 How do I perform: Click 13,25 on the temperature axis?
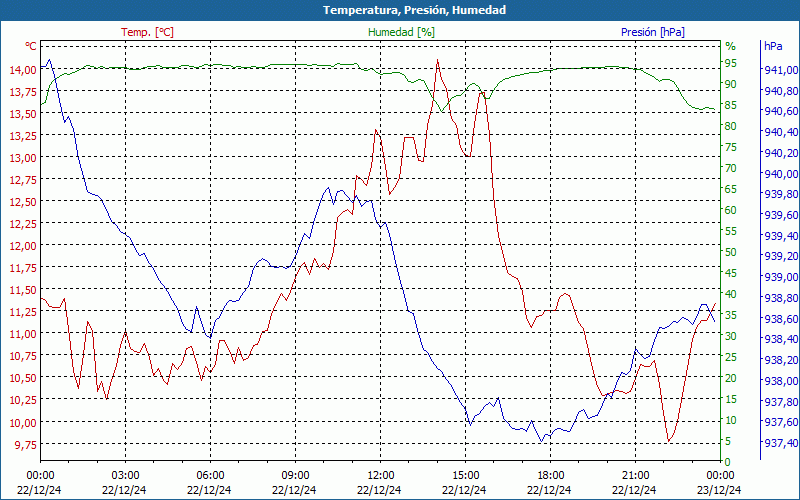23,135
